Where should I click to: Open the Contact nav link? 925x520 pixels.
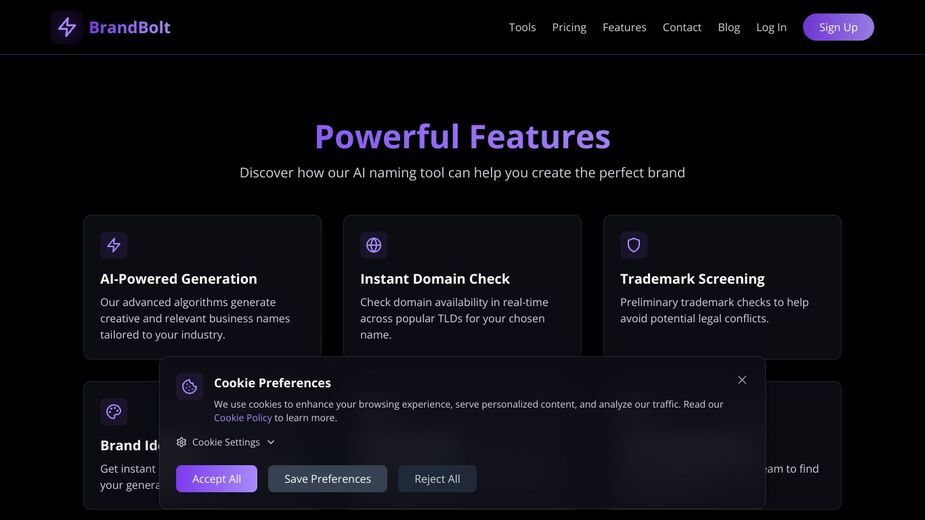[x=681, y=27]
